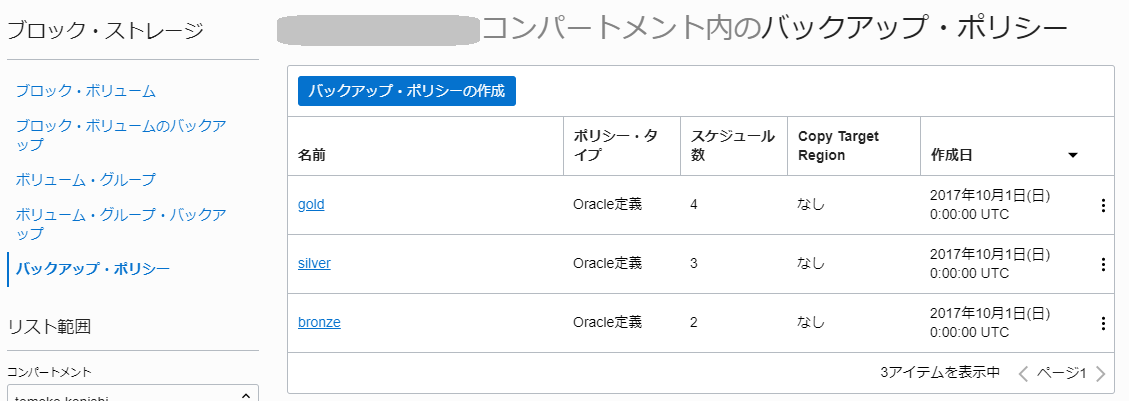Go to previous page arrow
The width and height of the screenshot is (1129, 401).
pos(1023,374)
